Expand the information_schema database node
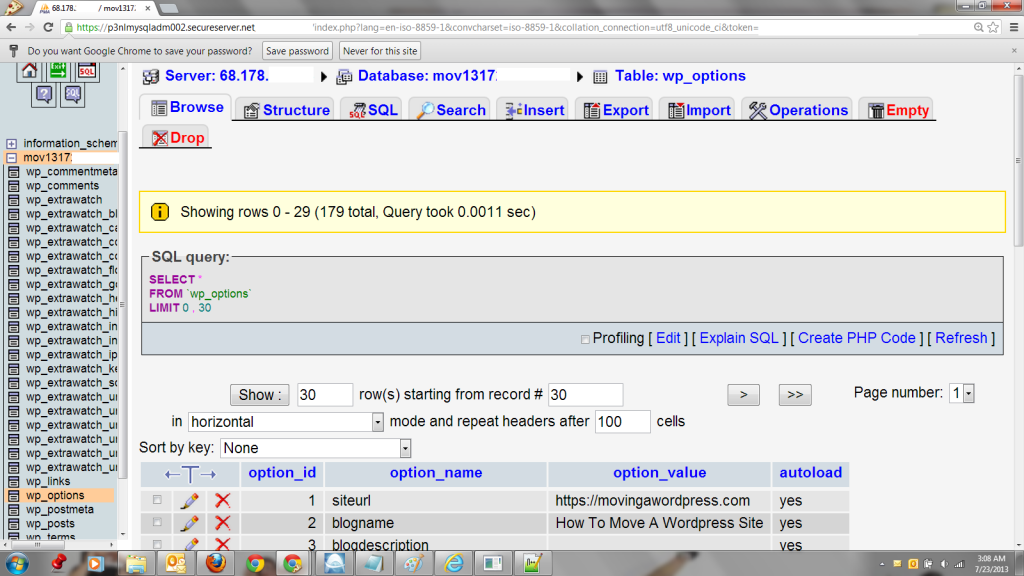The image size is (1024, 576). pos(11,143)
